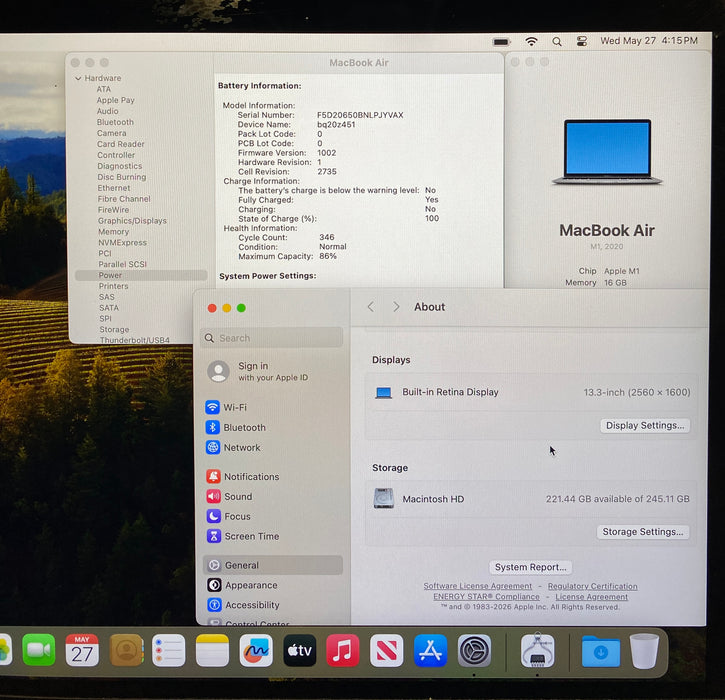Select Apple Pay in System Information sidebar
The image size is (725, 700).
[116, 100]
